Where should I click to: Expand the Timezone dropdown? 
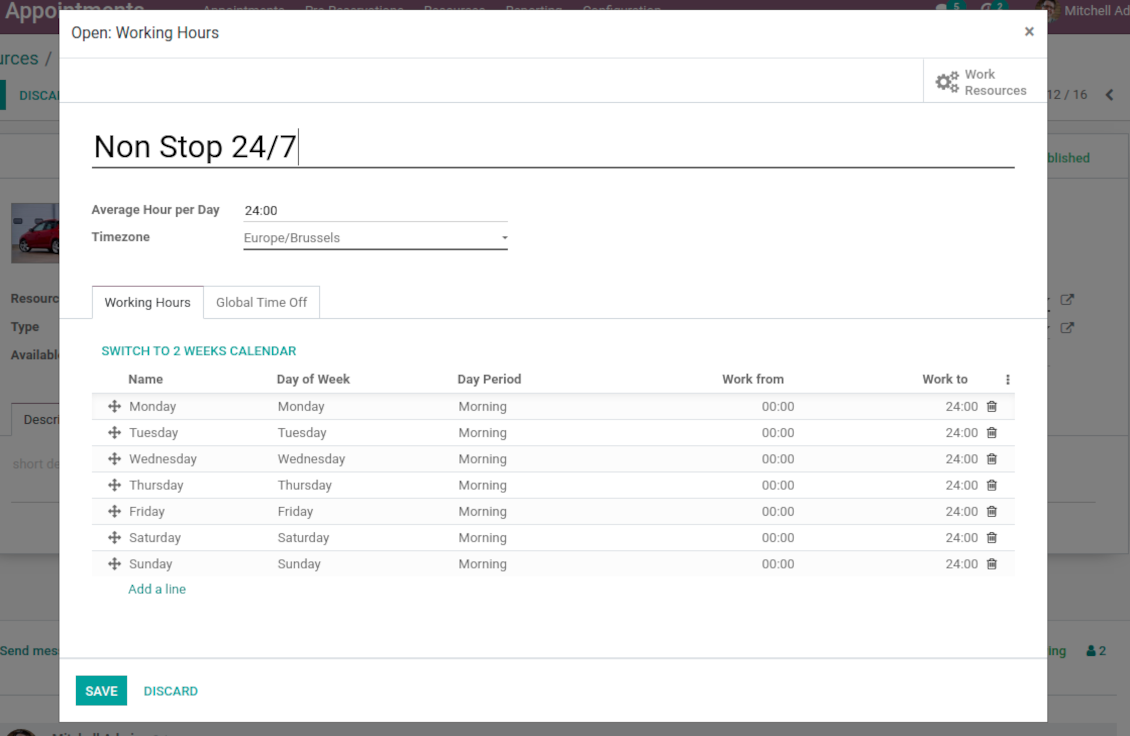(x=375, y=238)
